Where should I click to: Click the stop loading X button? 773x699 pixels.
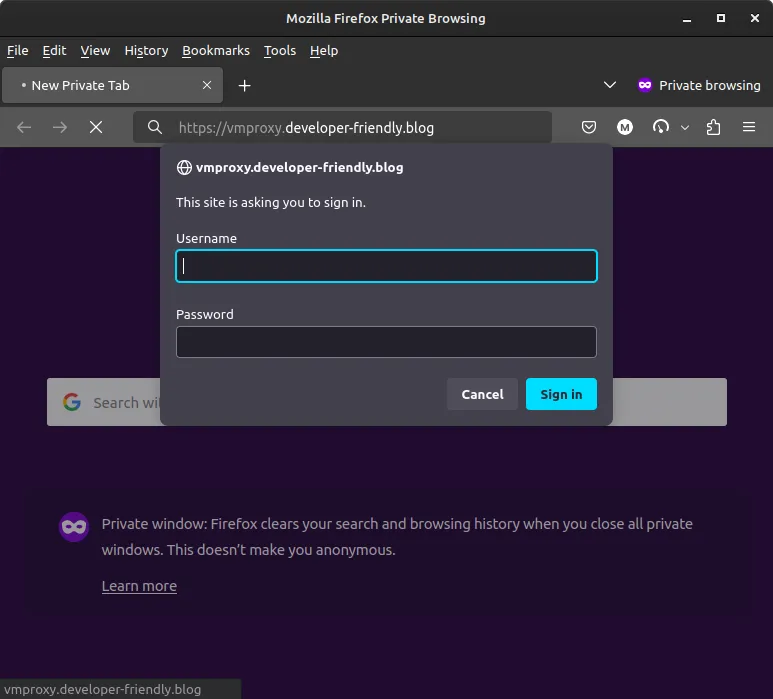click(x=96, y=127)
